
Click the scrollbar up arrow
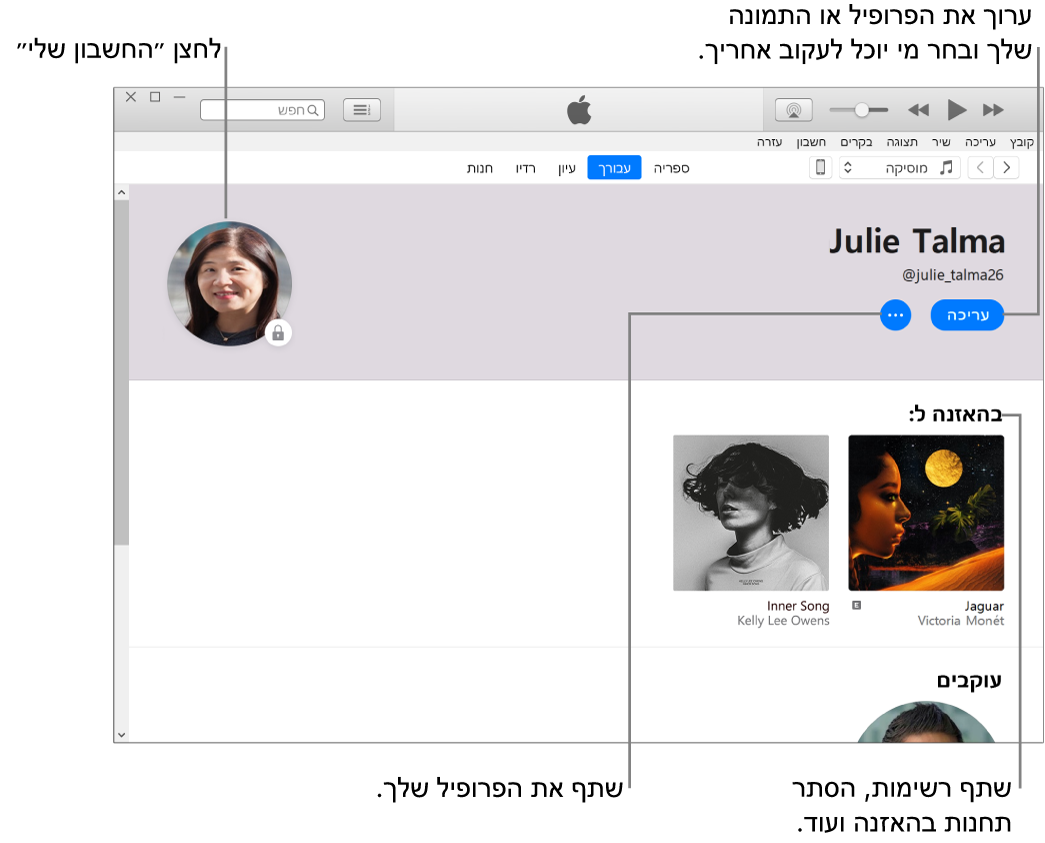[121, 193]
